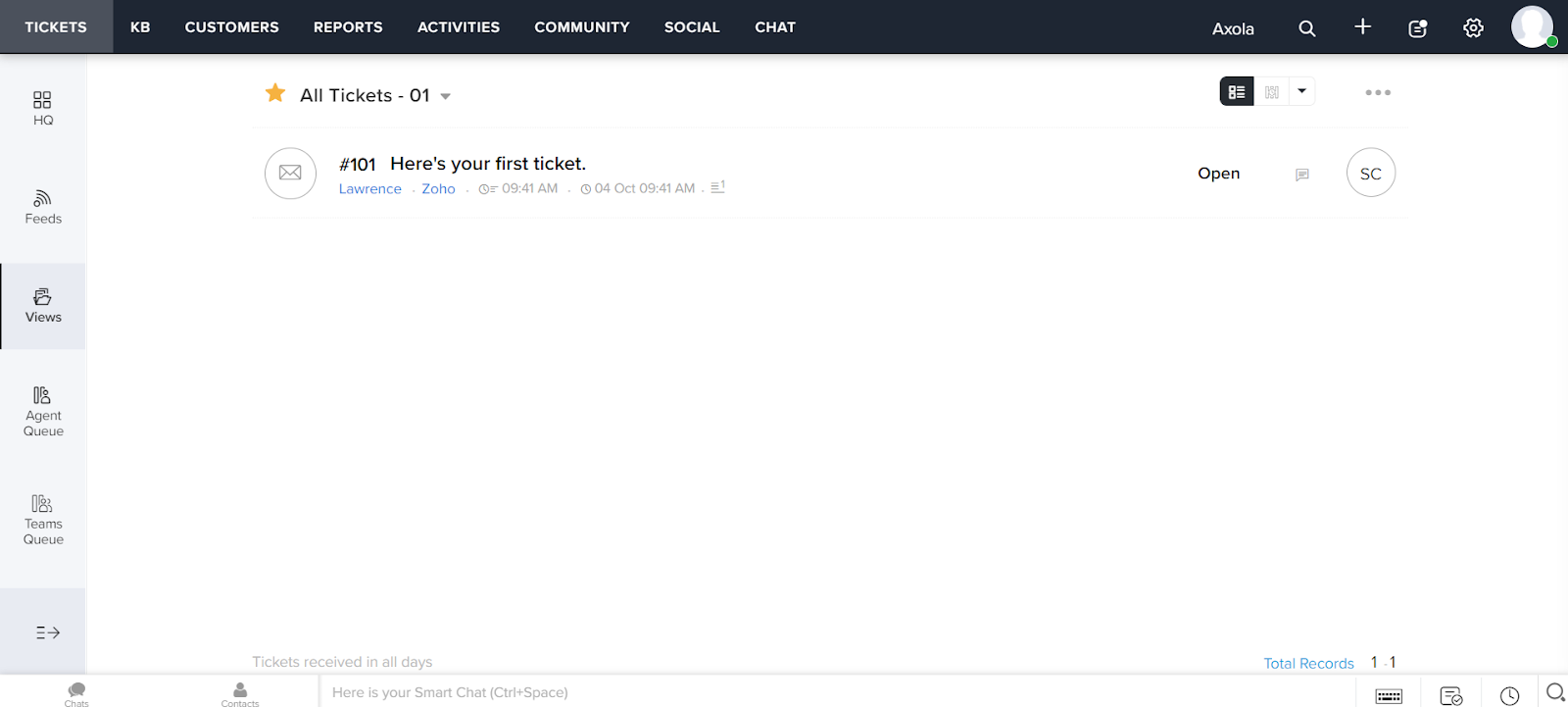
Task: Switch to compact table view toggle
Action: click(1271, 91)
